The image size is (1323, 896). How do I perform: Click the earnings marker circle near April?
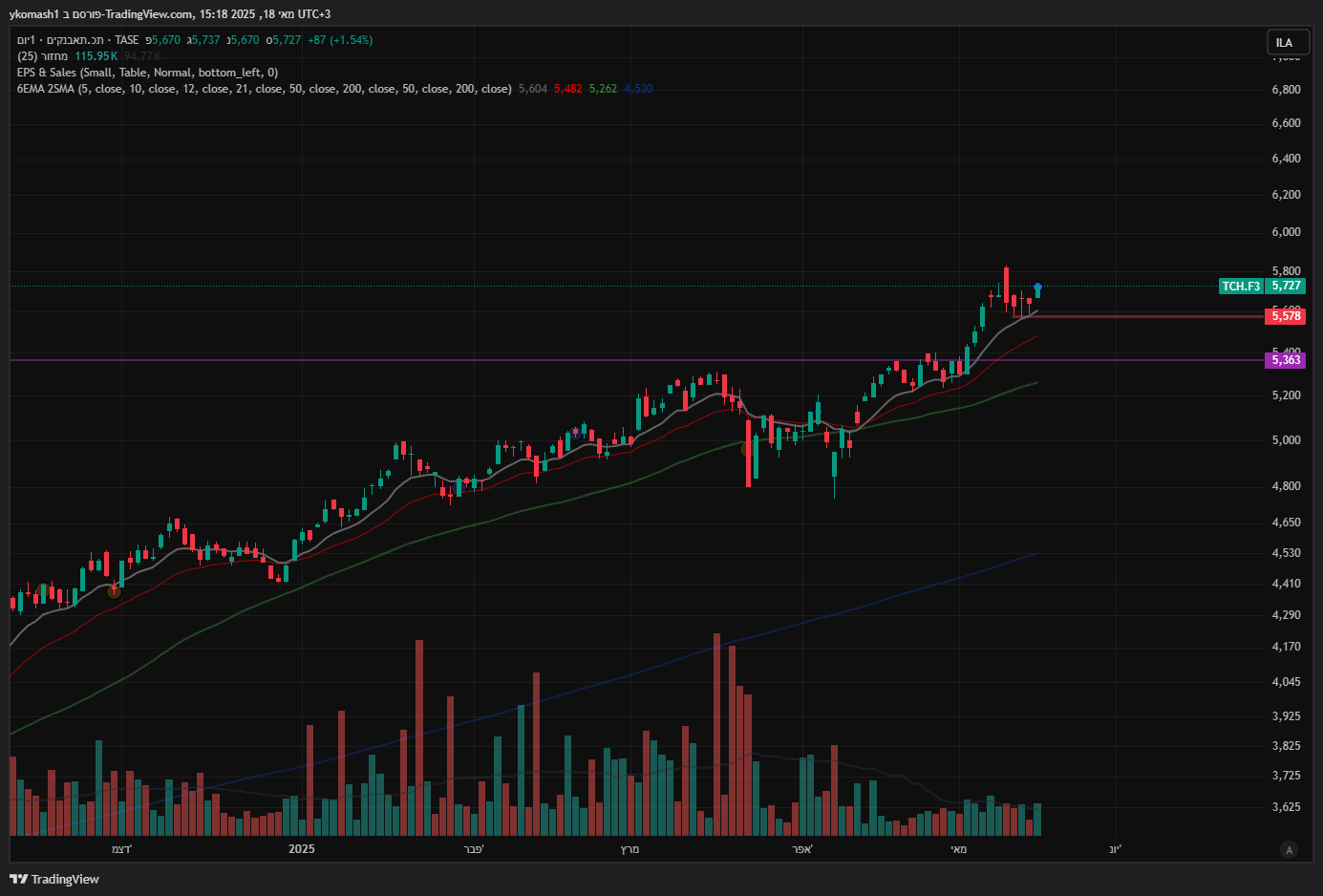(x=746, y=449)
